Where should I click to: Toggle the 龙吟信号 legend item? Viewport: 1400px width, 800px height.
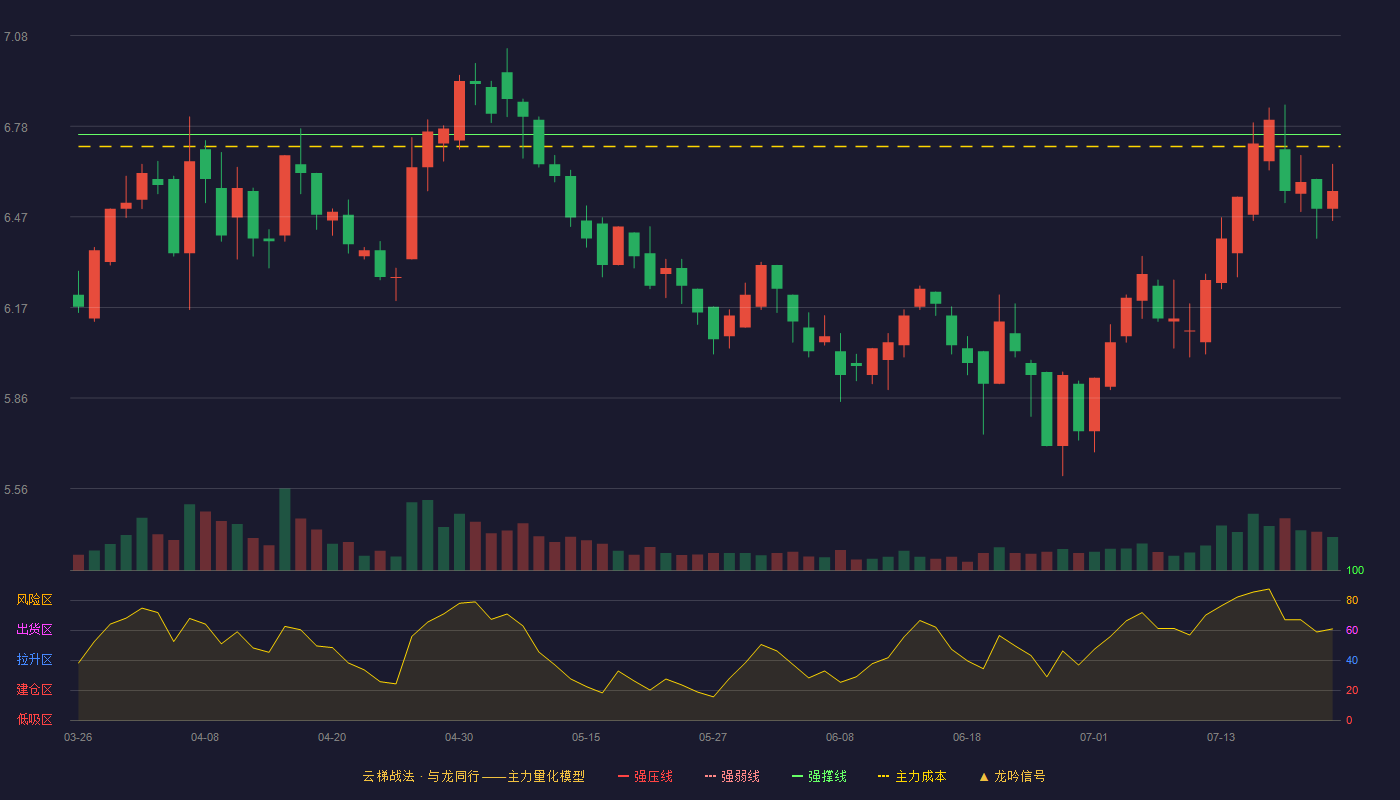click(x=1012, y=776)
